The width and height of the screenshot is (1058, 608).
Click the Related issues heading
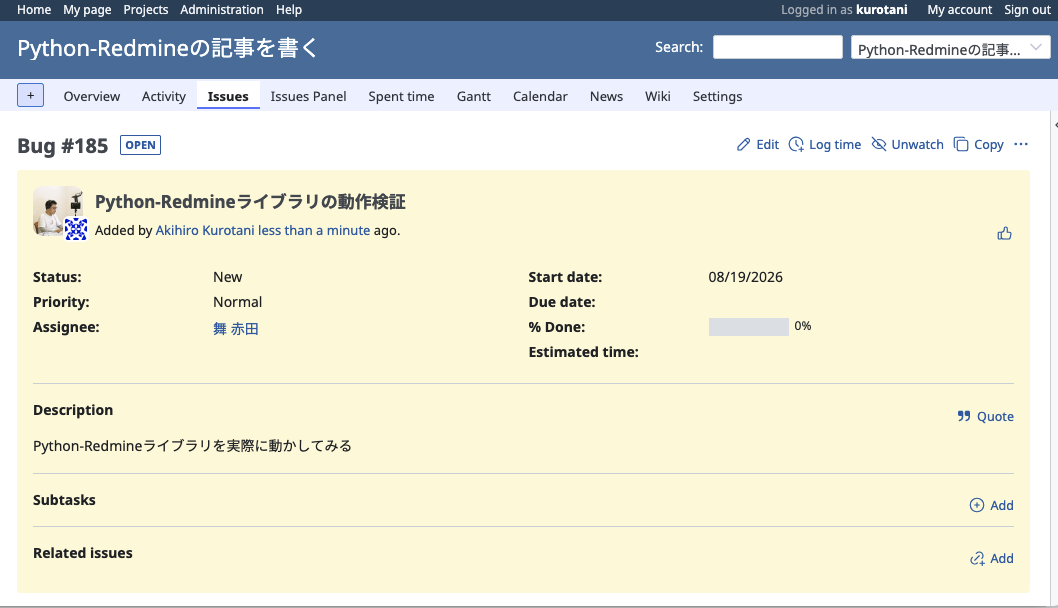(x=83, y=553)
